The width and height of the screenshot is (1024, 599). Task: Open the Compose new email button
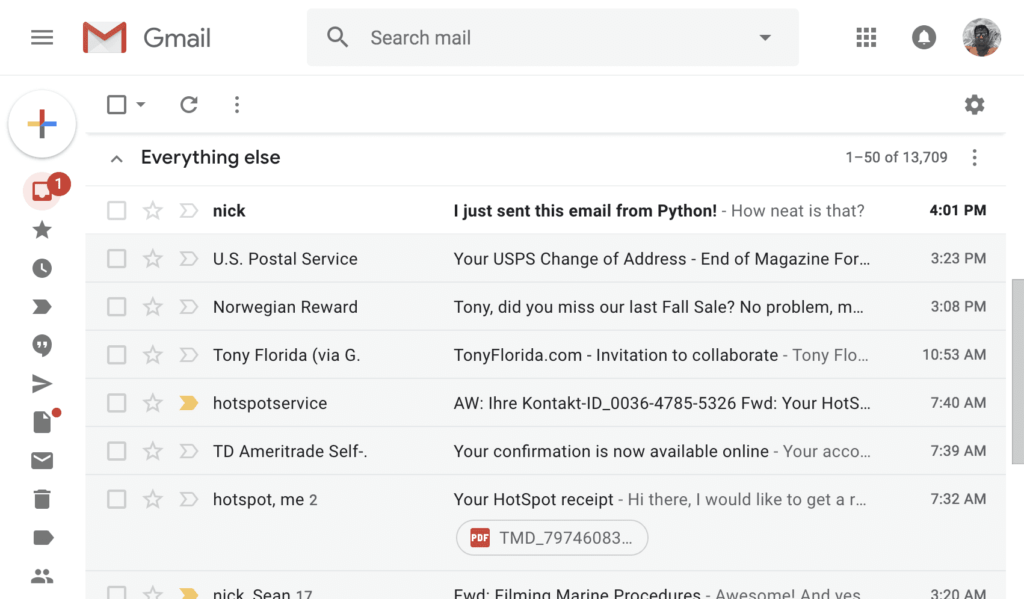(42, 124)
